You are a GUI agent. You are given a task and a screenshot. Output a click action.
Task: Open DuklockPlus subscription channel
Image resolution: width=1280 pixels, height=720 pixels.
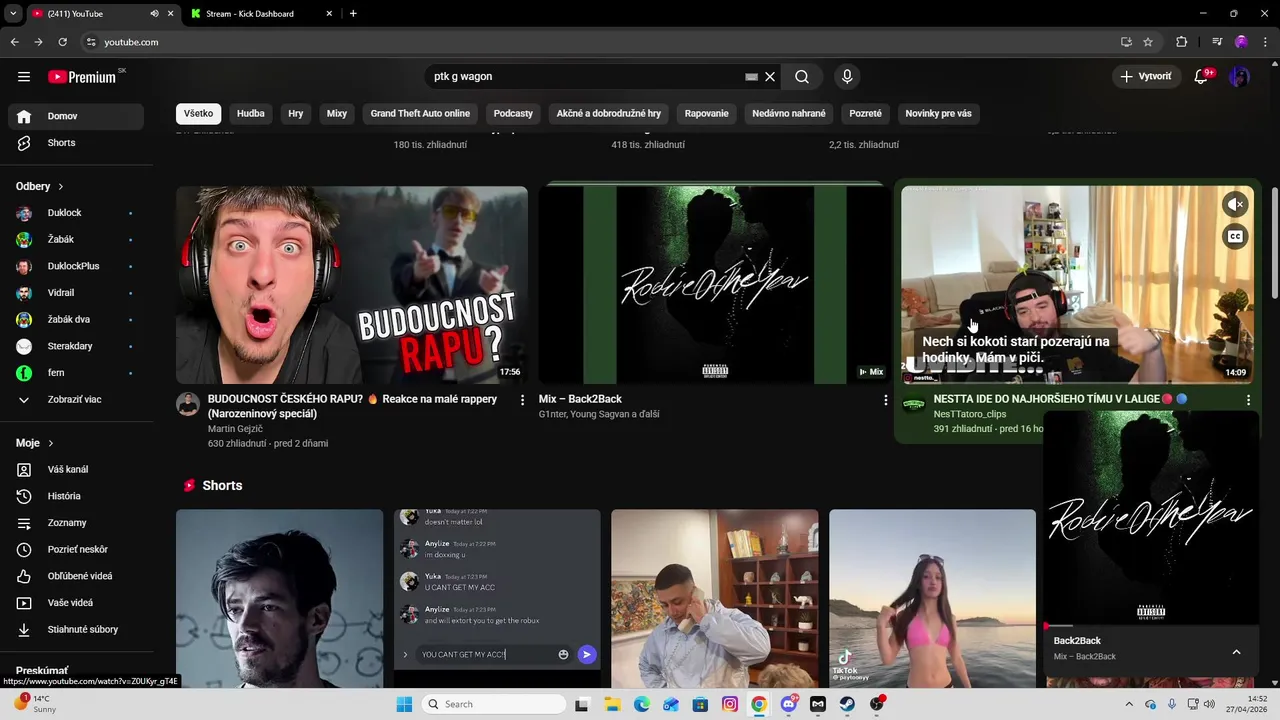76,266
